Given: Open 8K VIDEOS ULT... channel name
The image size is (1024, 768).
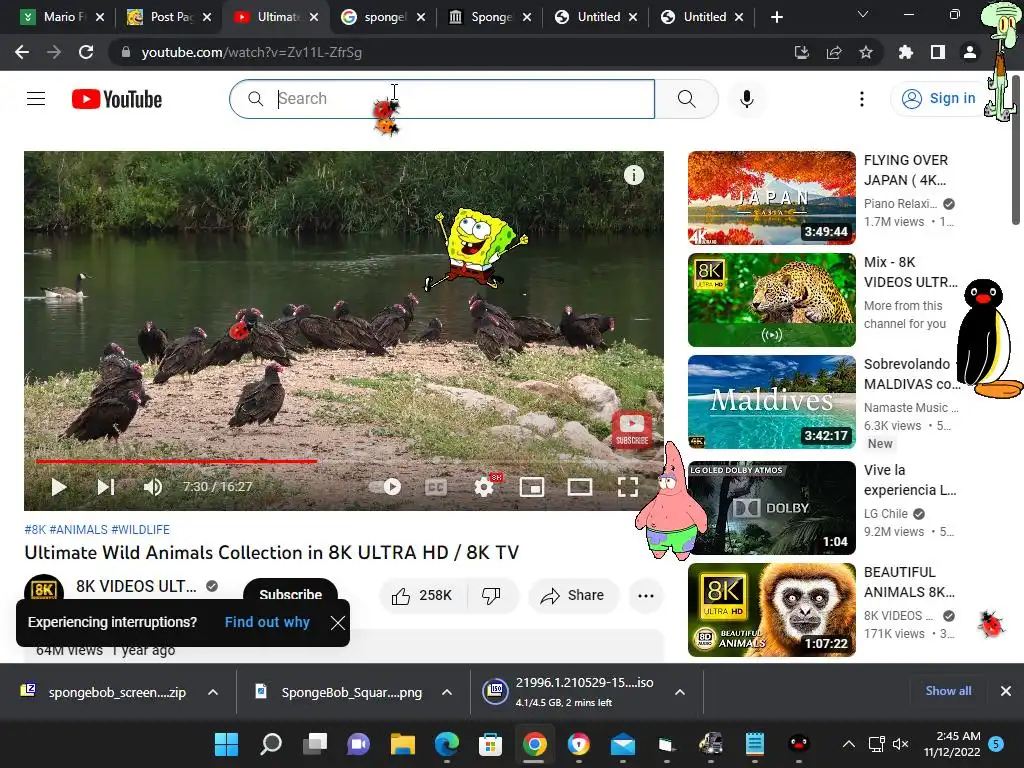Looking at the screenshot, I should point(136,586).
